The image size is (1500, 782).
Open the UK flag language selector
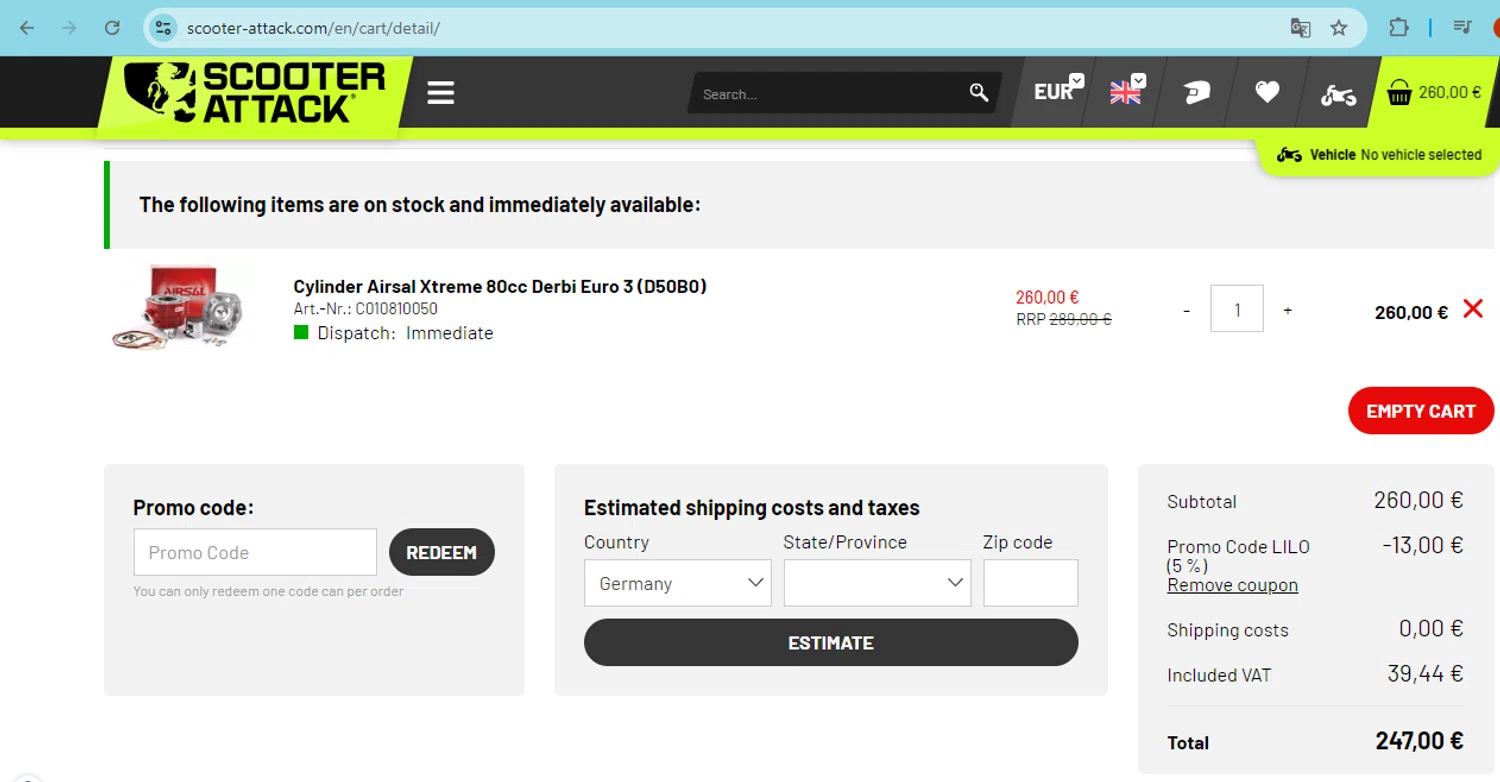point(1127,91)
